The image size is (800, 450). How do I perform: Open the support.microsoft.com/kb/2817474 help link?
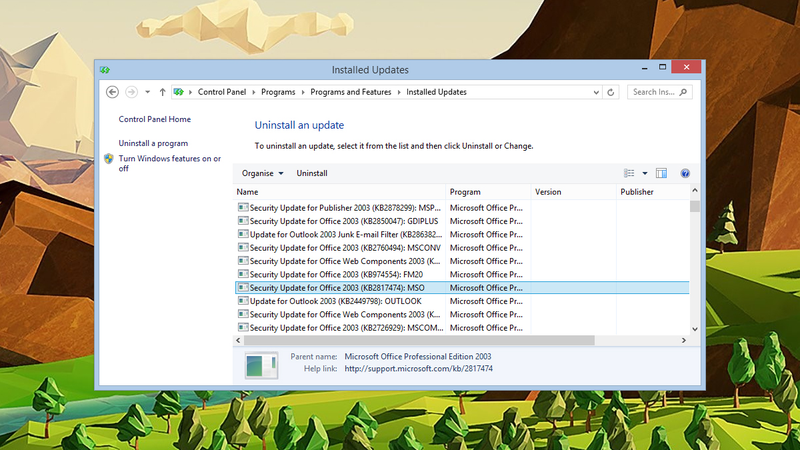pyautogui.click(x=418, y=368)
